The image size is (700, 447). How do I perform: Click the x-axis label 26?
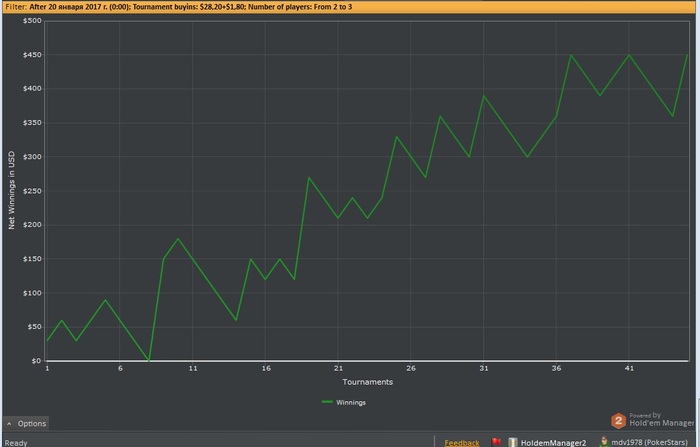411,368
